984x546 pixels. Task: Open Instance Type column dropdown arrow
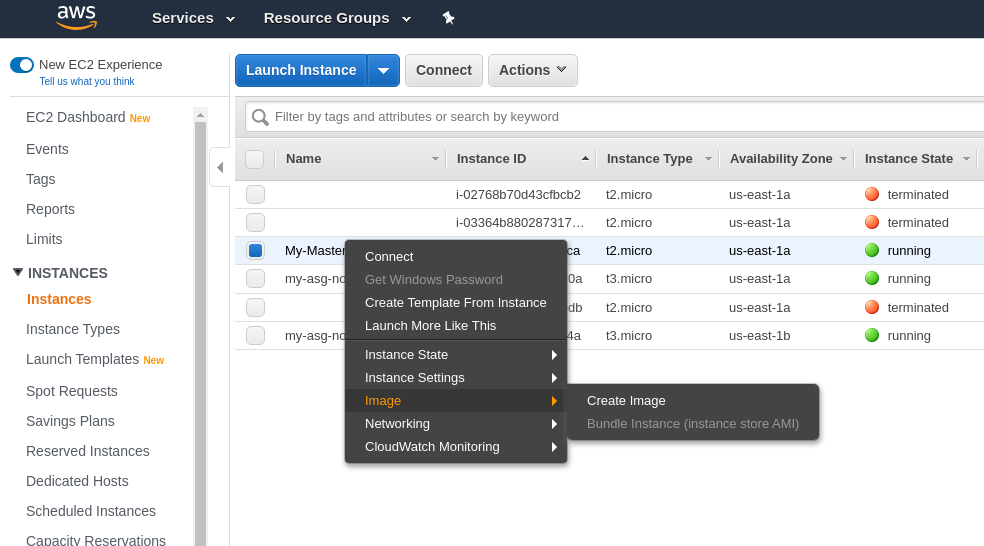[x=708, y=159]
